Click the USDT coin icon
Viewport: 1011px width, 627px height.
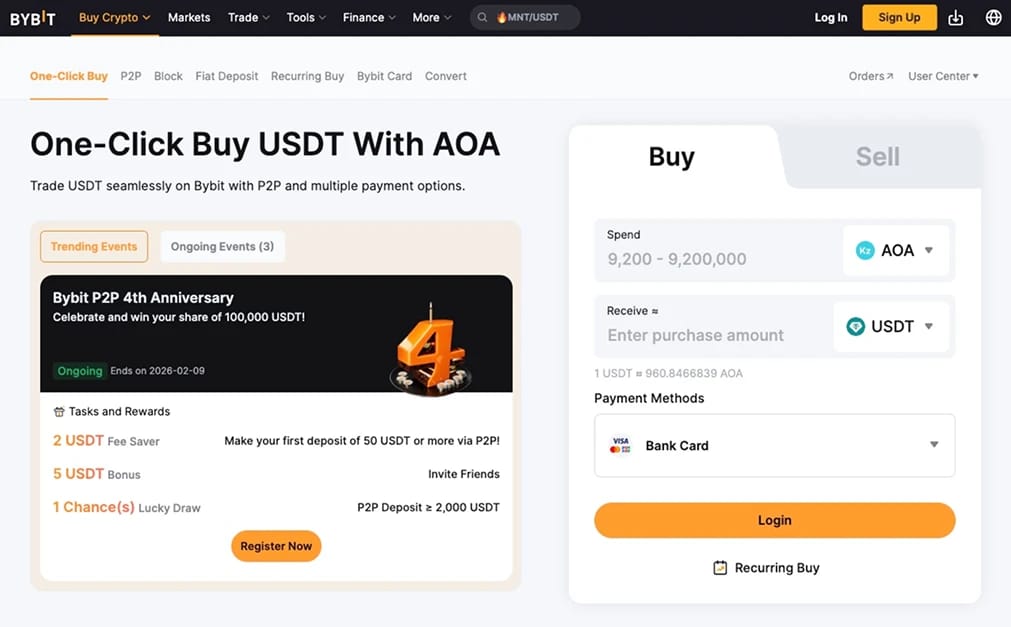[x=856, y=326]
